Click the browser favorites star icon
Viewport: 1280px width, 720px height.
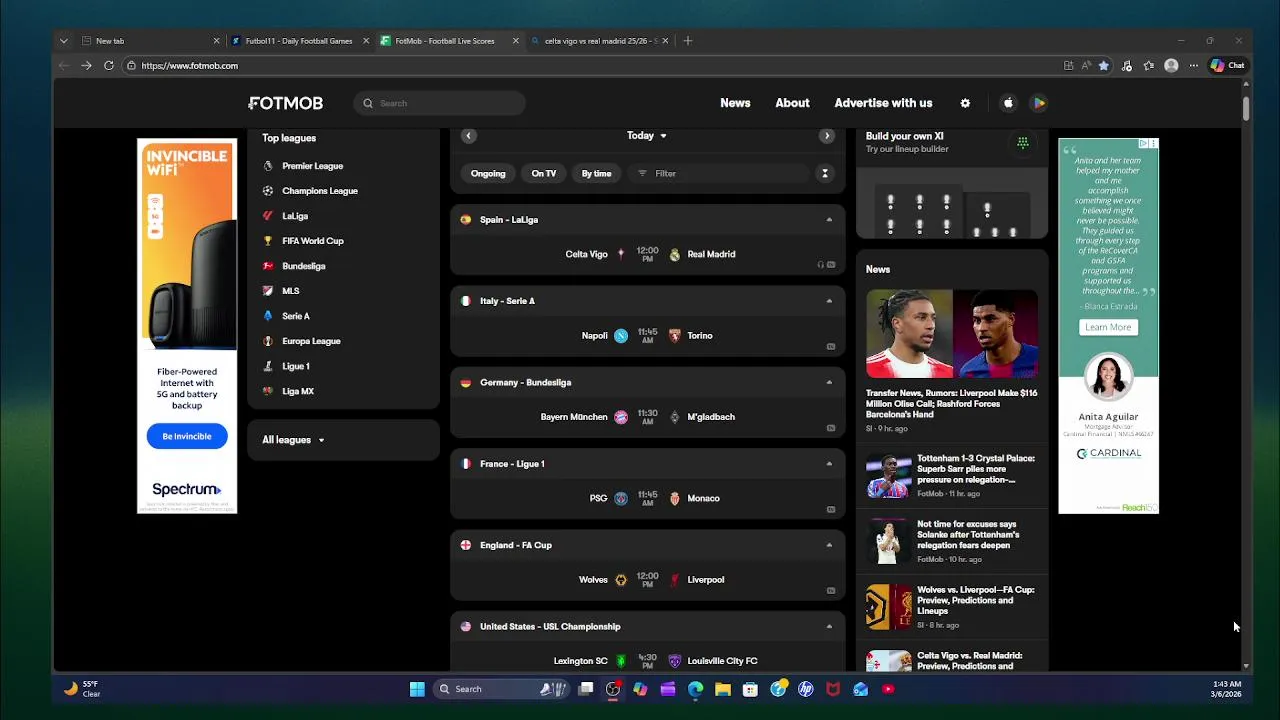(x=1104, y=66)
